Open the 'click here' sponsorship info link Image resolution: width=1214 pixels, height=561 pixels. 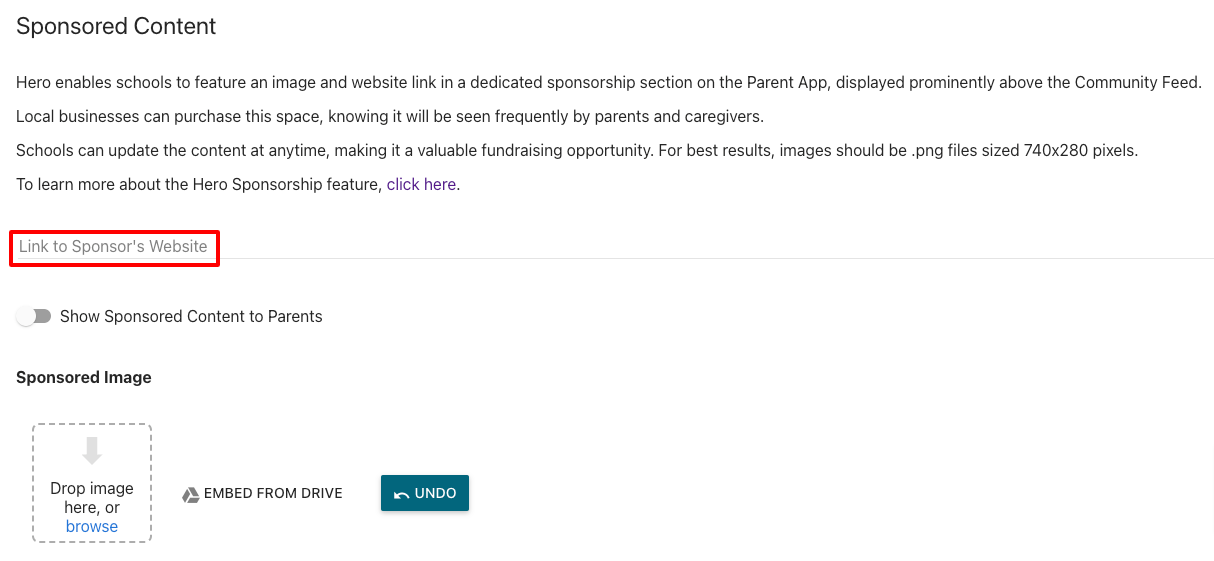[x=421, y=184]
